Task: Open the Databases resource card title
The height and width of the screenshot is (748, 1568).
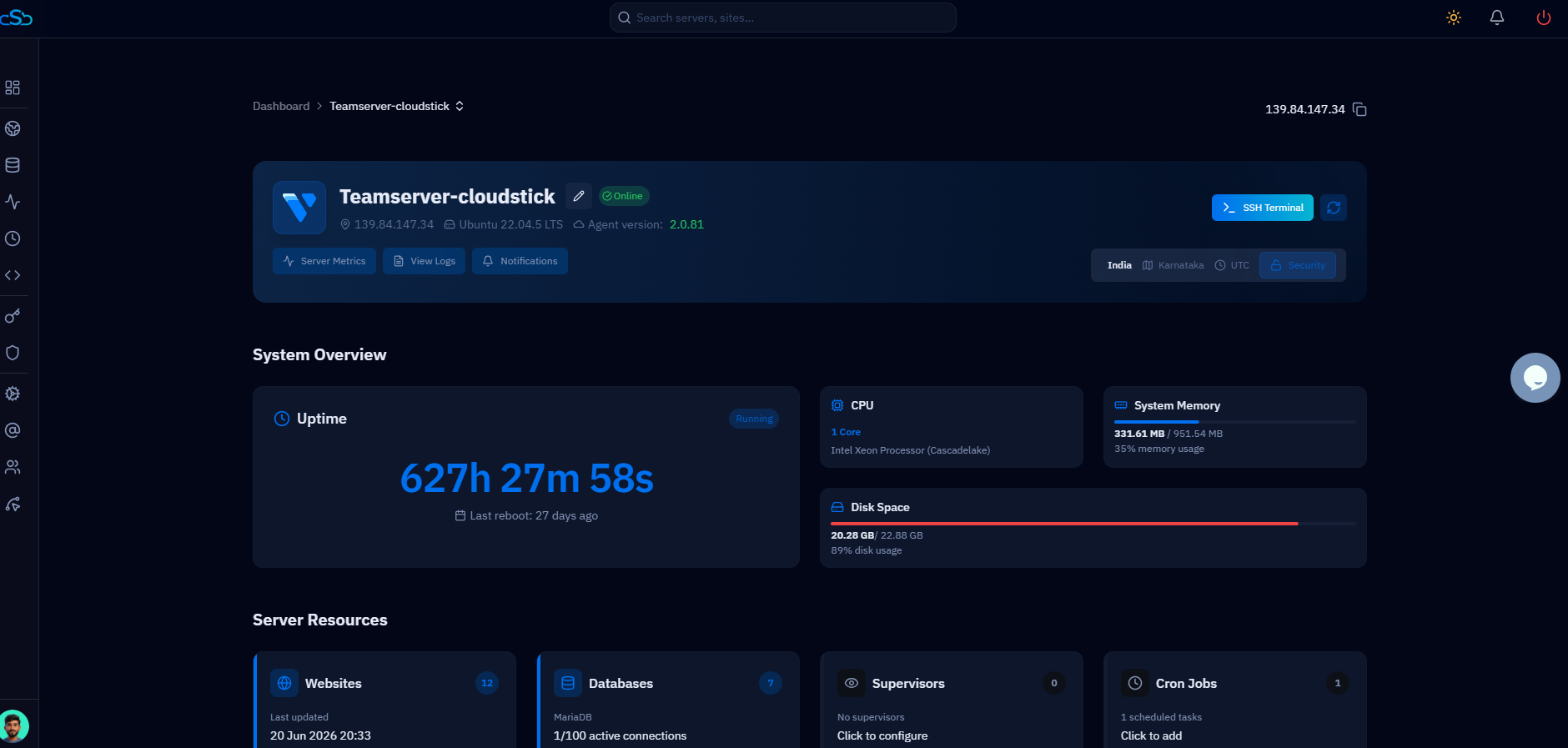Action: tap(621, 683)
